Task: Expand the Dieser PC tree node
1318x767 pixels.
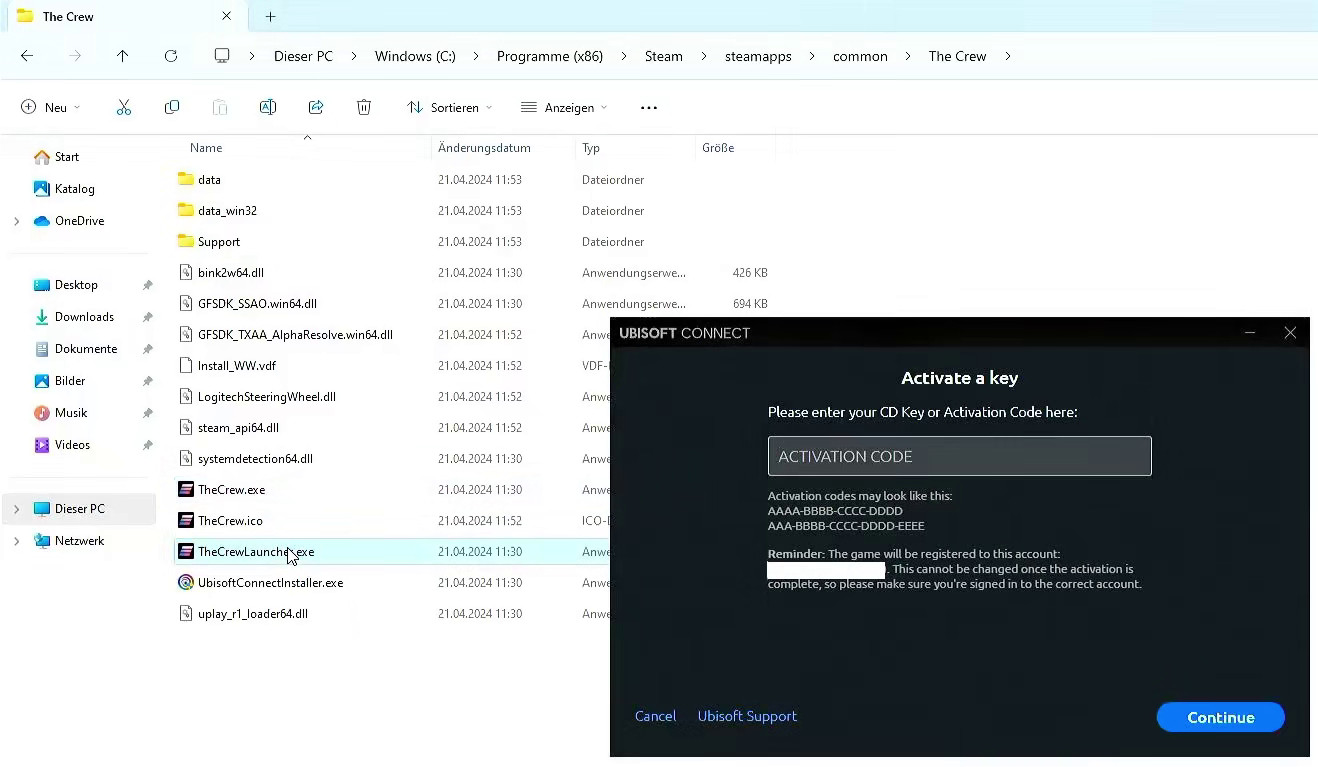Action: point(16,509)
